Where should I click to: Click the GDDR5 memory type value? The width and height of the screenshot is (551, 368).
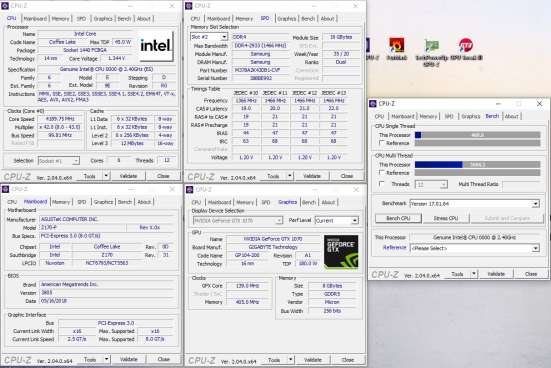point(332,294)
